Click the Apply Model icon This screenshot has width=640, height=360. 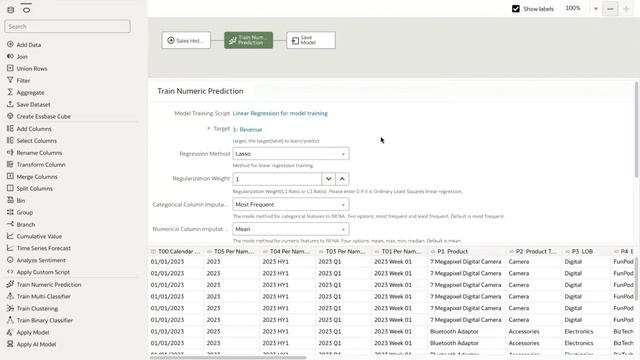[x=10, y=332]
